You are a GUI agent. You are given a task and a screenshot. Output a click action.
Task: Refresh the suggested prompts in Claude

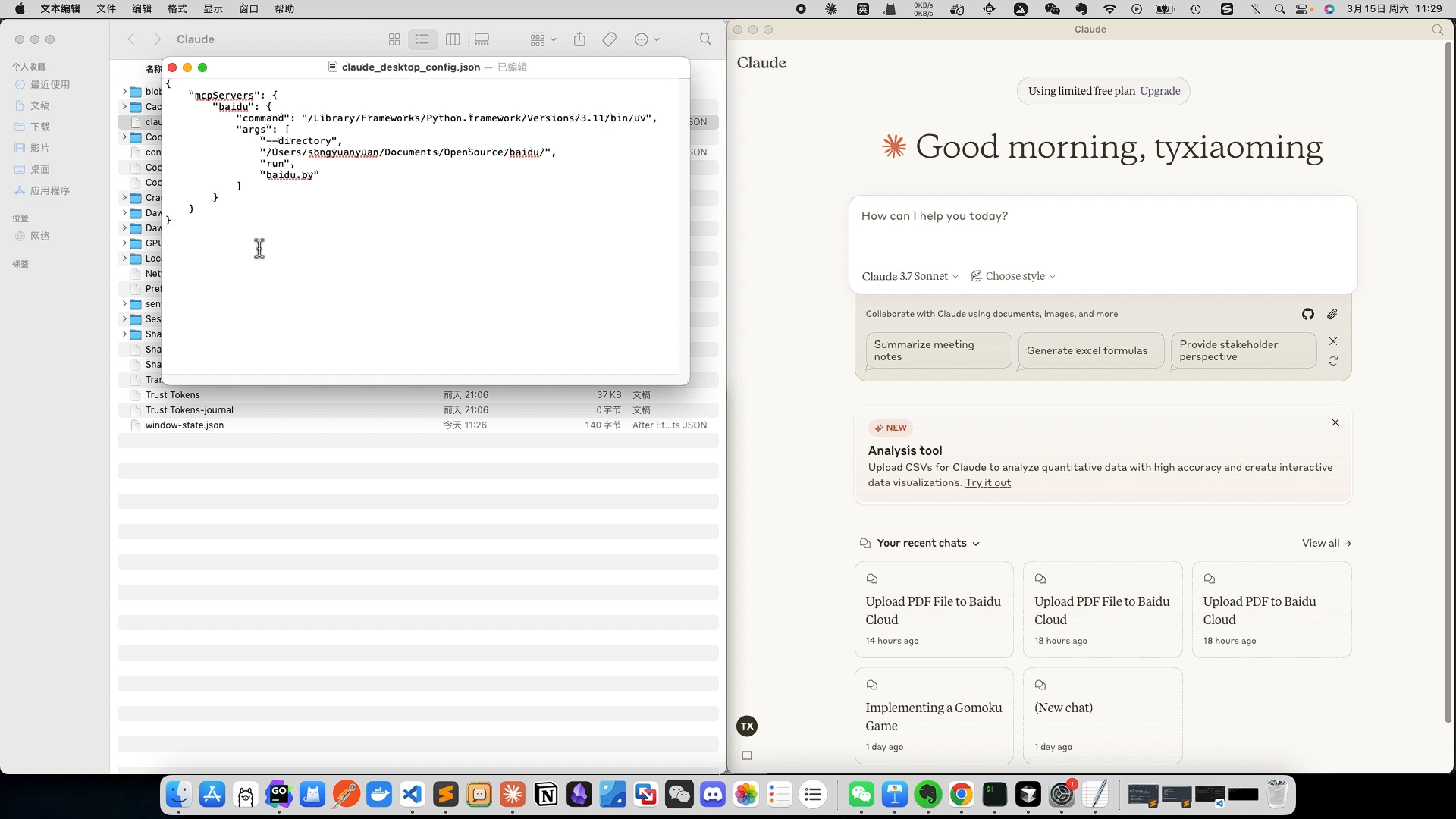pyautogui.click(x=1333, y=362)
